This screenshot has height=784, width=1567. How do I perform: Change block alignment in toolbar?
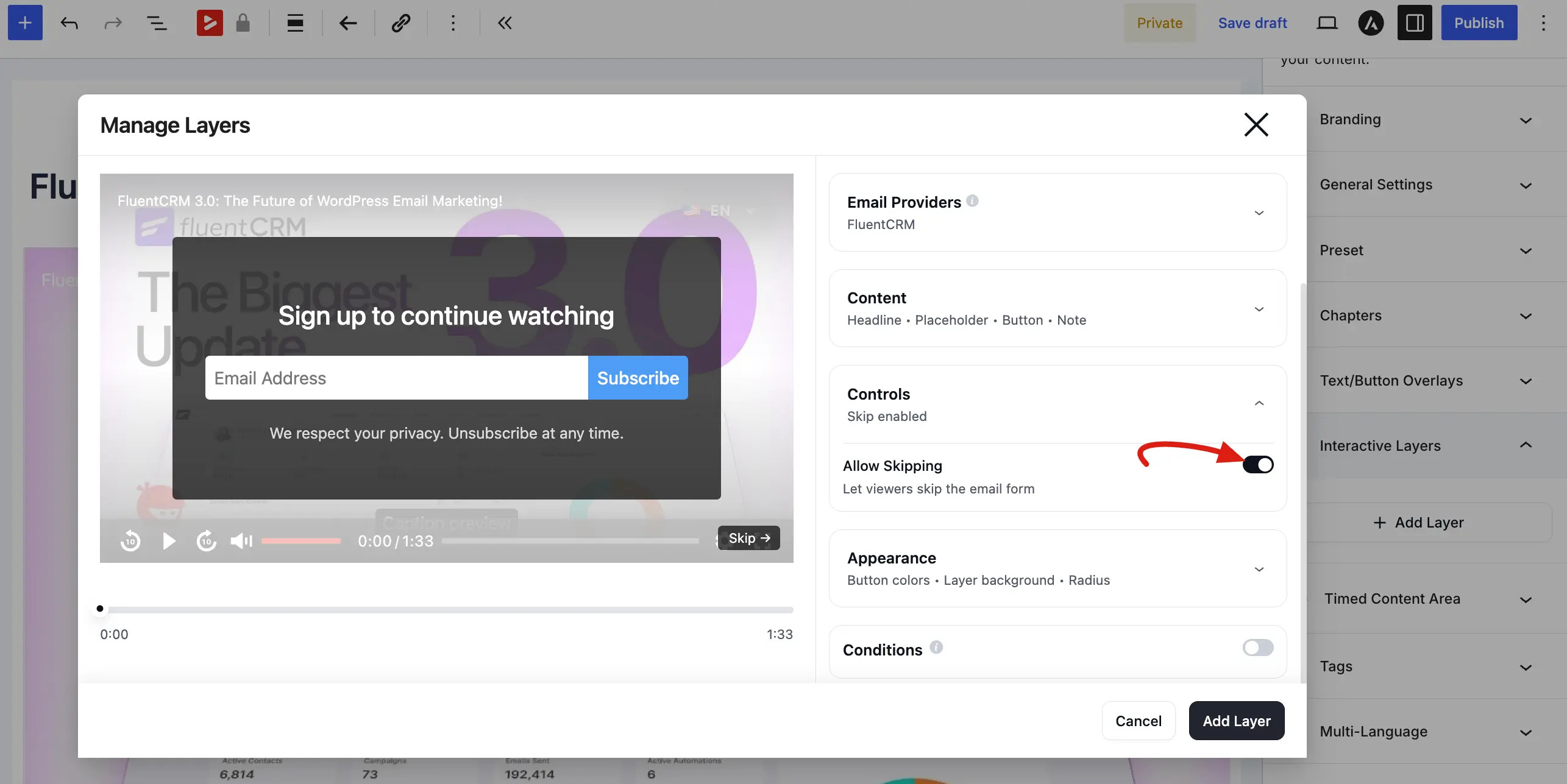click(x=296, y=23)
